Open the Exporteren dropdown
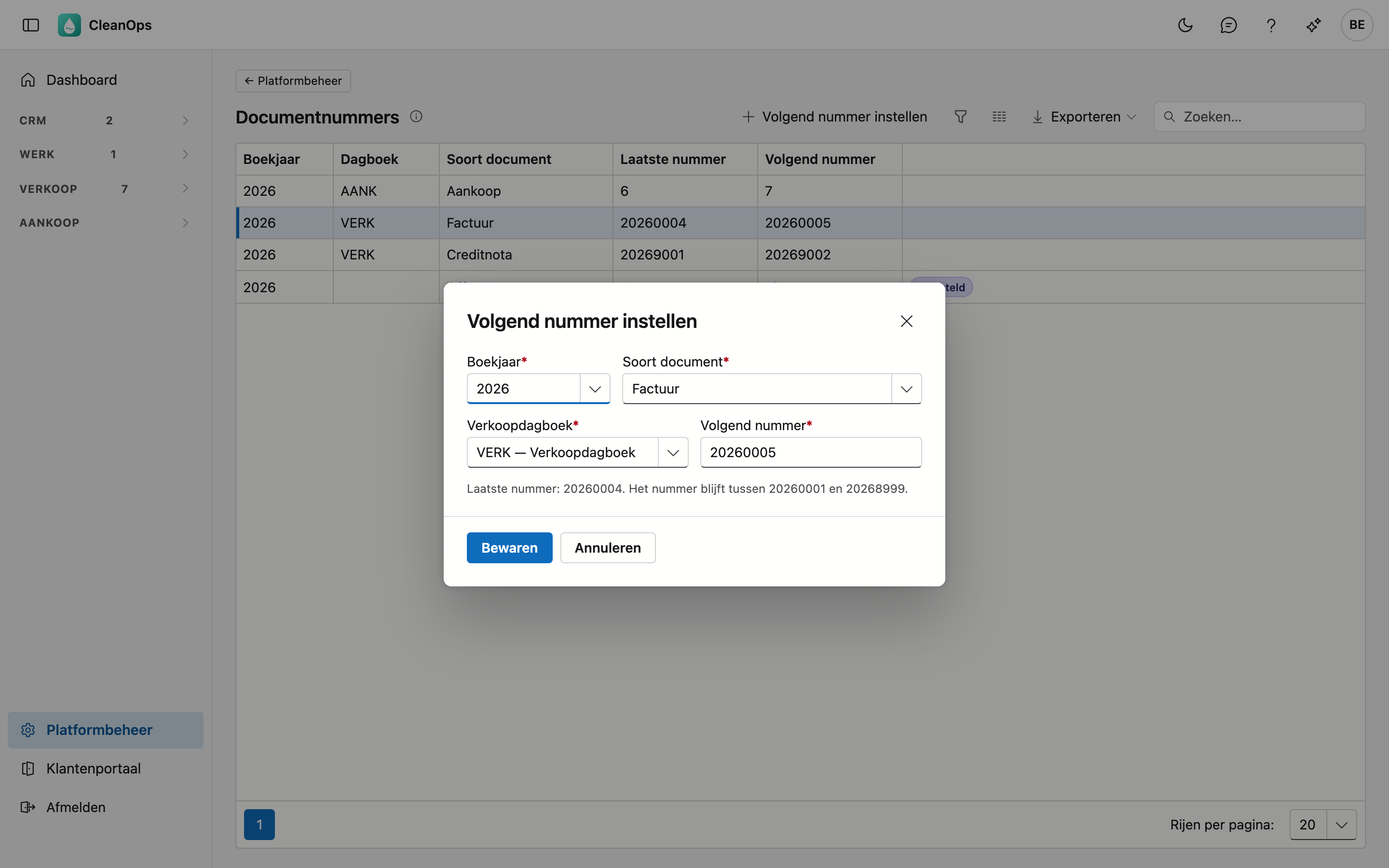The height and width of the screenshot is (868, 1389). click(x=1084, y=117)
